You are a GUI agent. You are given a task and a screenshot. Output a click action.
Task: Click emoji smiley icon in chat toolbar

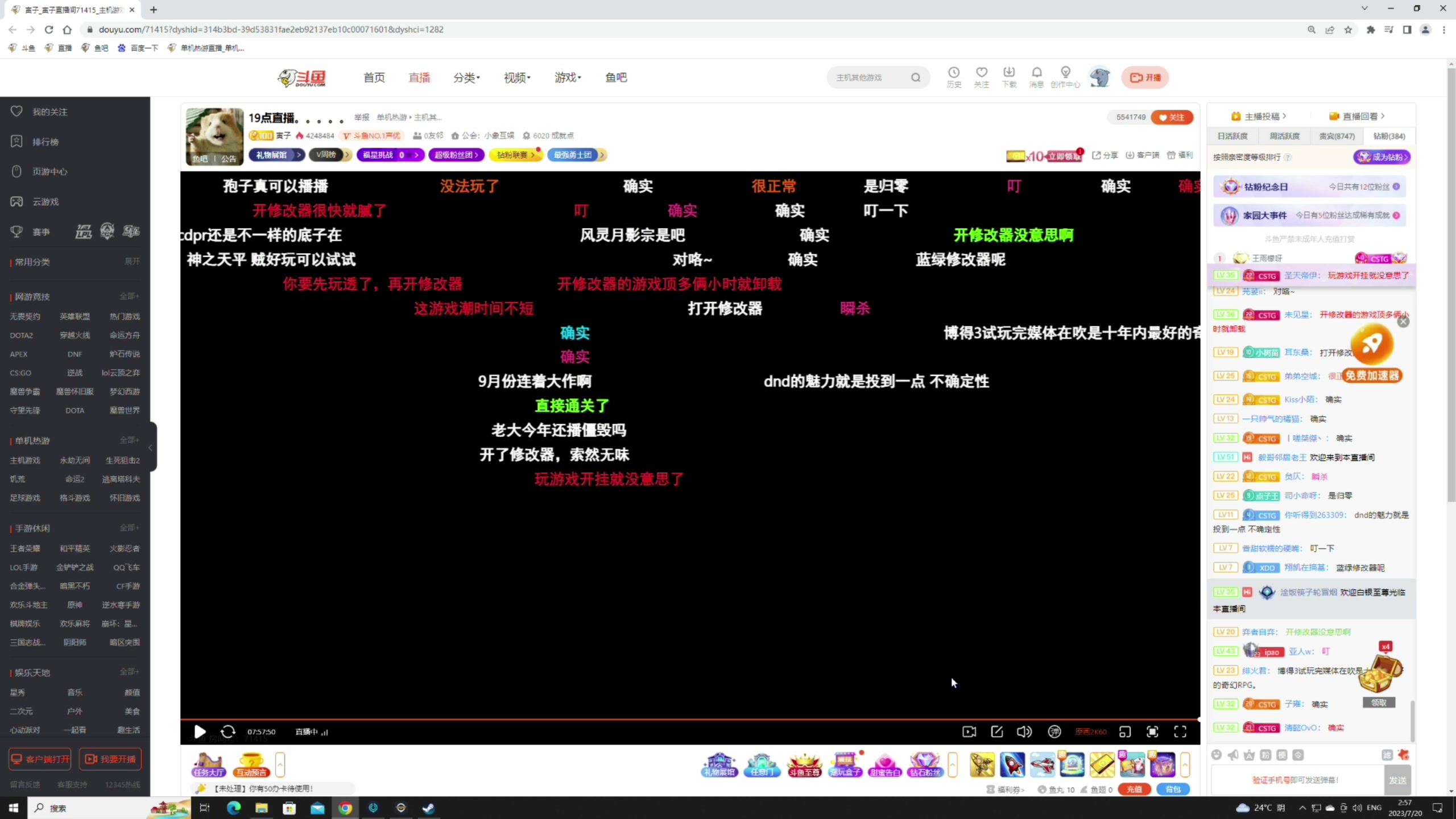[1217, 755]
